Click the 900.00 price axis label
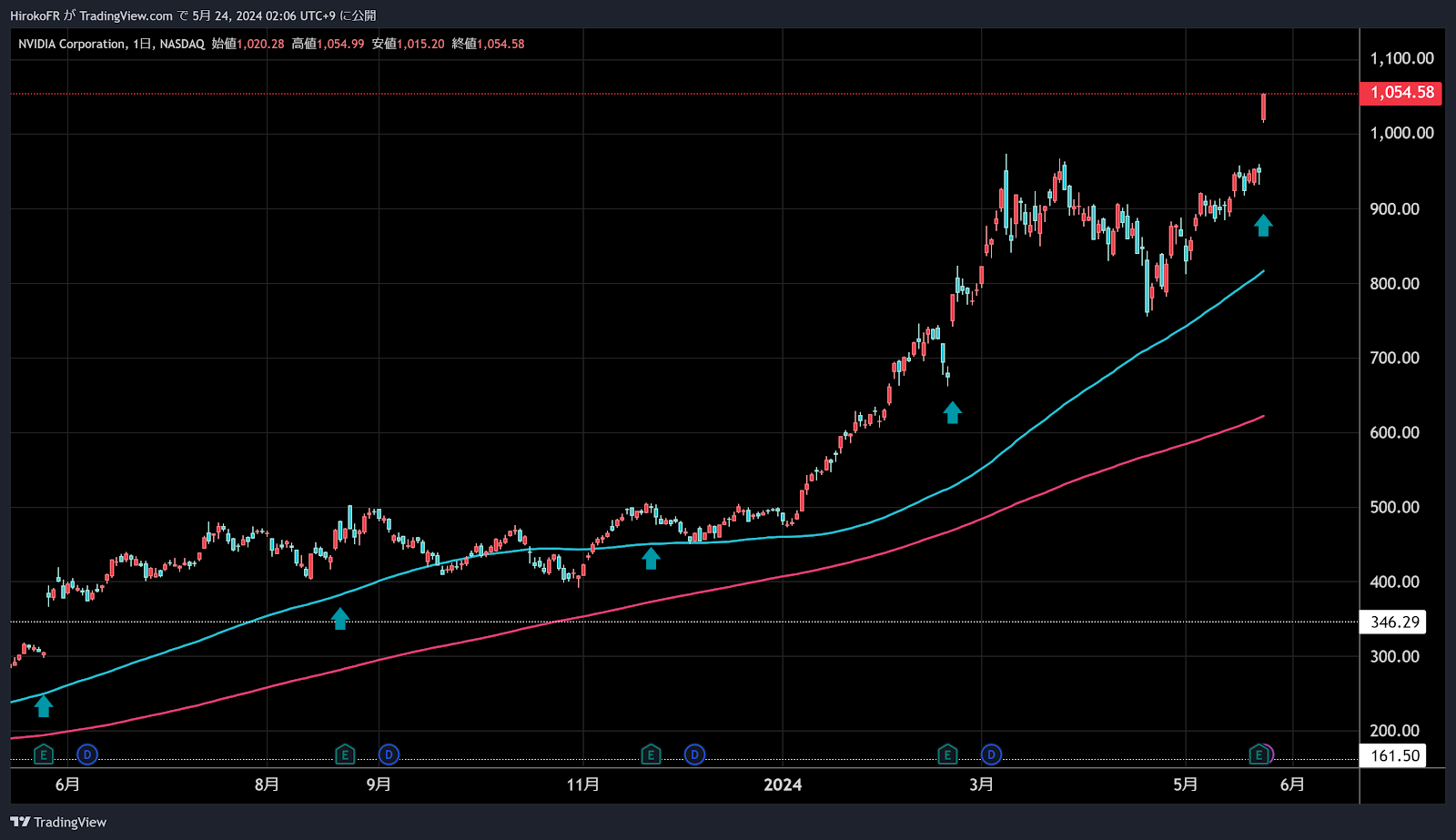 coord(1394,209)
